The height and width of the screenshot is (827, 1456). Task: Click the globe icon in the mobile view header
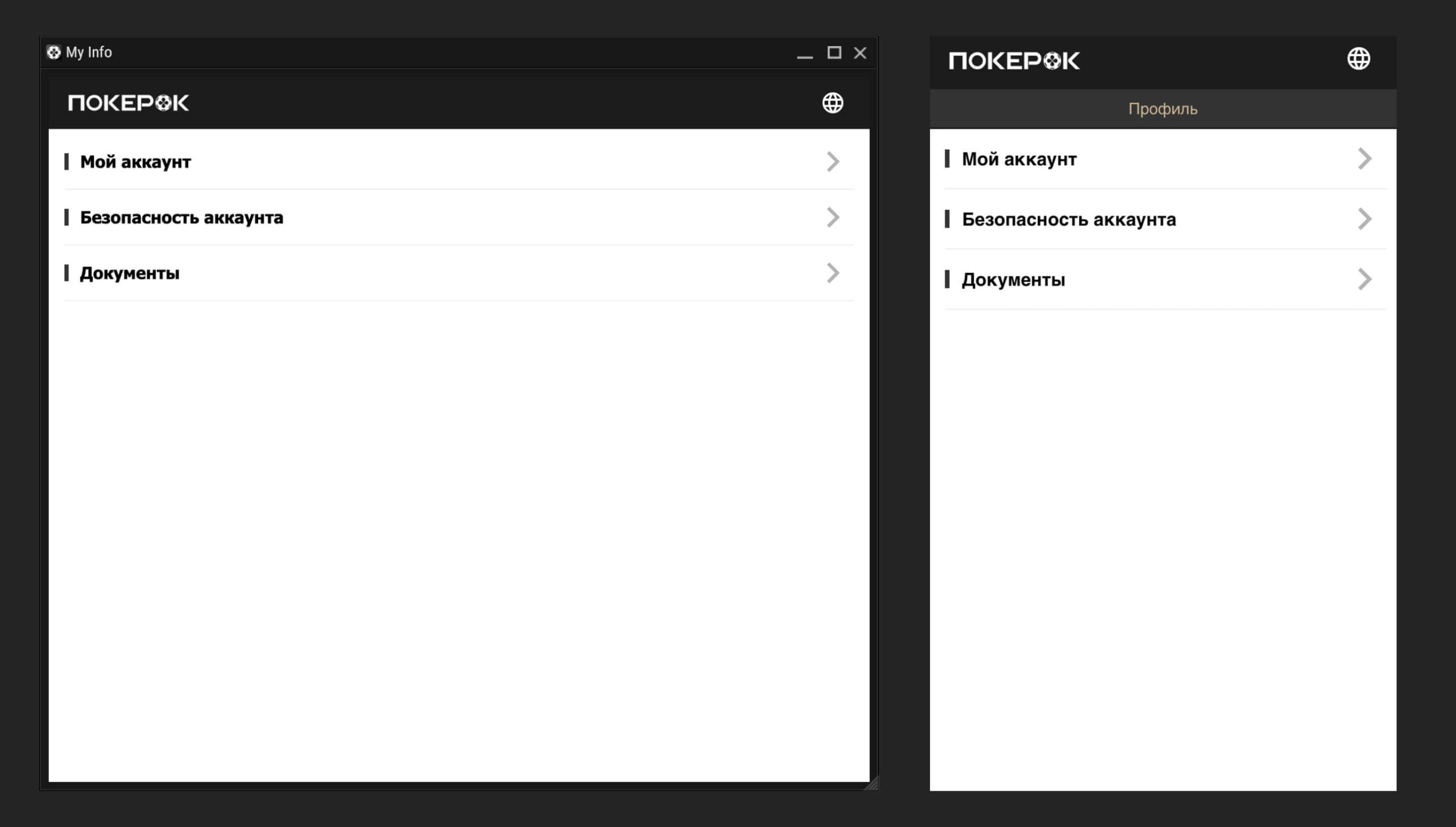1359,59
